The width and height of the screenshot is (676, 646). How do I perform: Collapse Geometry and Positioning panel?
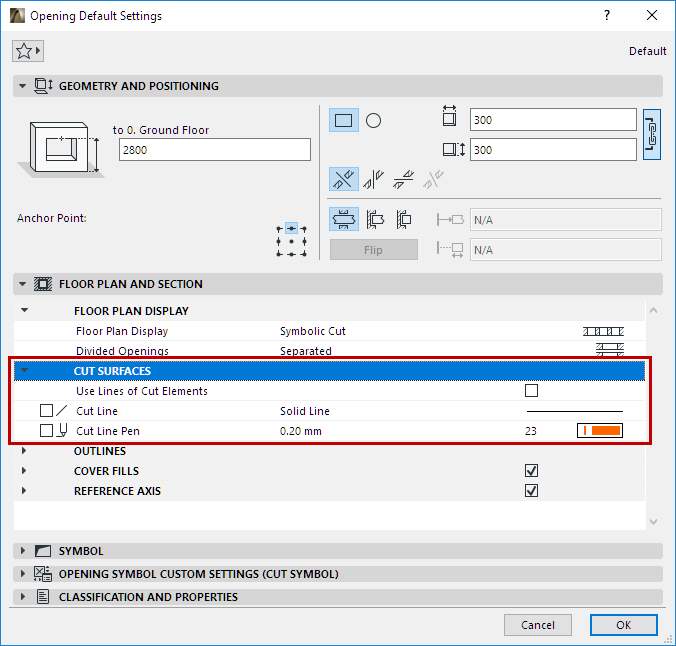[22, 86]
